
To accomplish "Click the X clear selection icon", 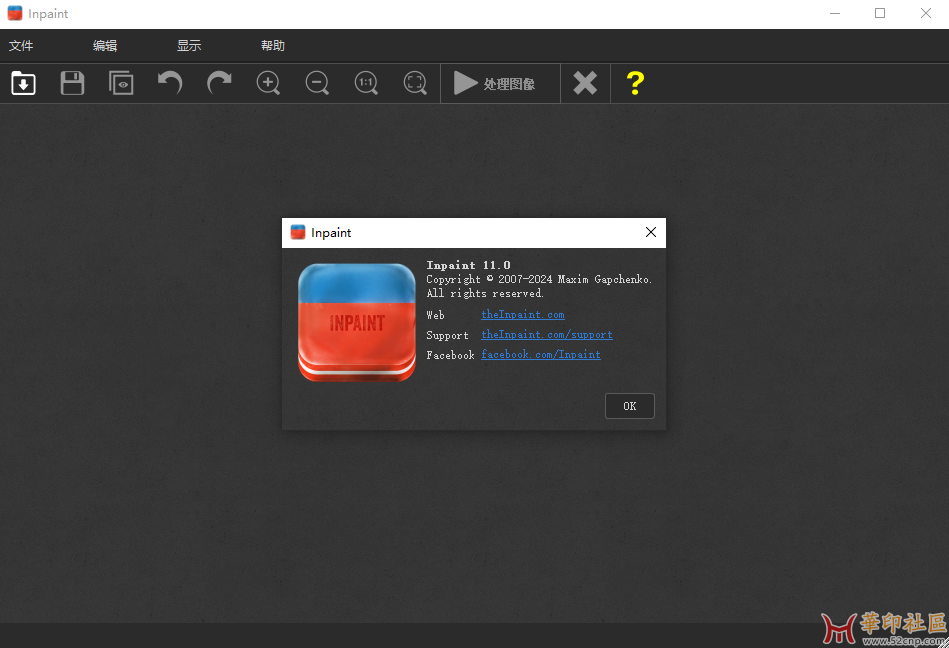I will (585, 83).
